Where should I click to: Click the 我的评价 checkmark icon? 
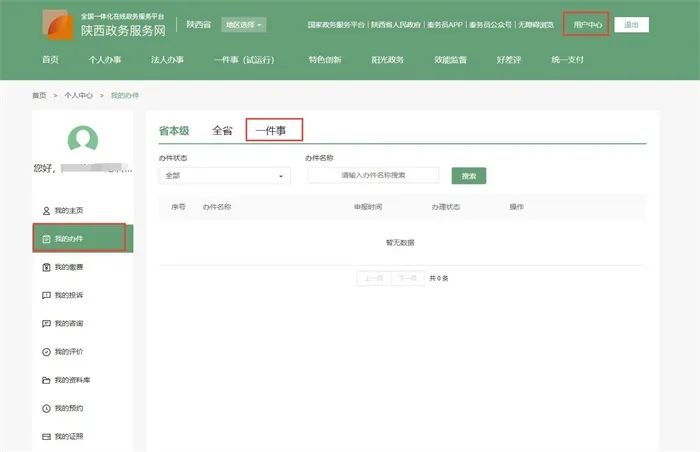(46, 352)
